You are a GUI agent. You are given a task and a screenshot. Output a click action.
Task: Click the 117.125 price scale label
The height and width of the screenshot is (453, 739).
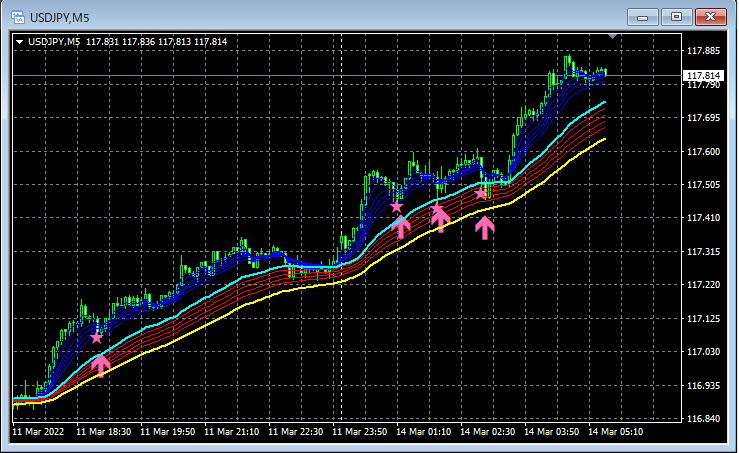(x=703, y=319)
